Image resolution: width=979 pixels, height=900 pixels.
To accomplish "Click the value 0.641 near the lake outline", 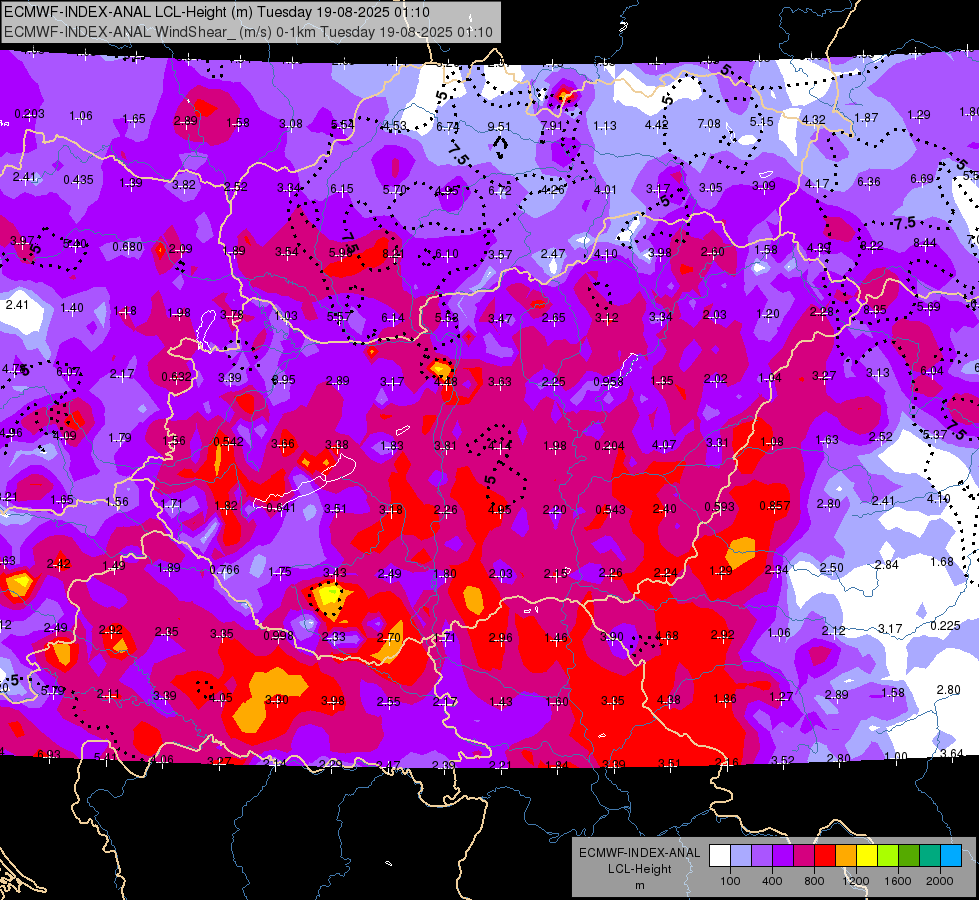I will [281, 508].
